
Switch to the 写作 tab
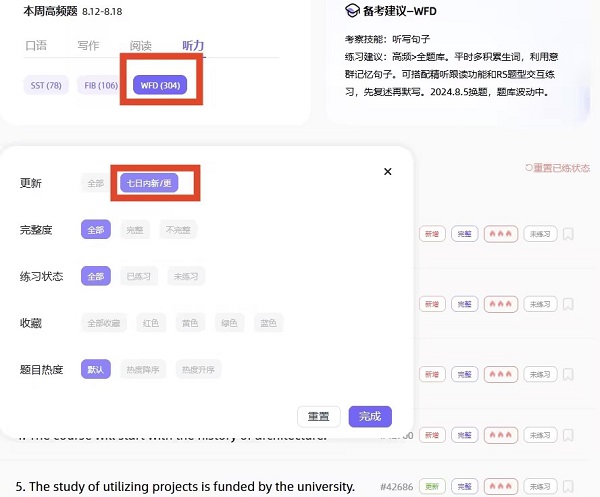pyautogui.click(x=88, y=46)
